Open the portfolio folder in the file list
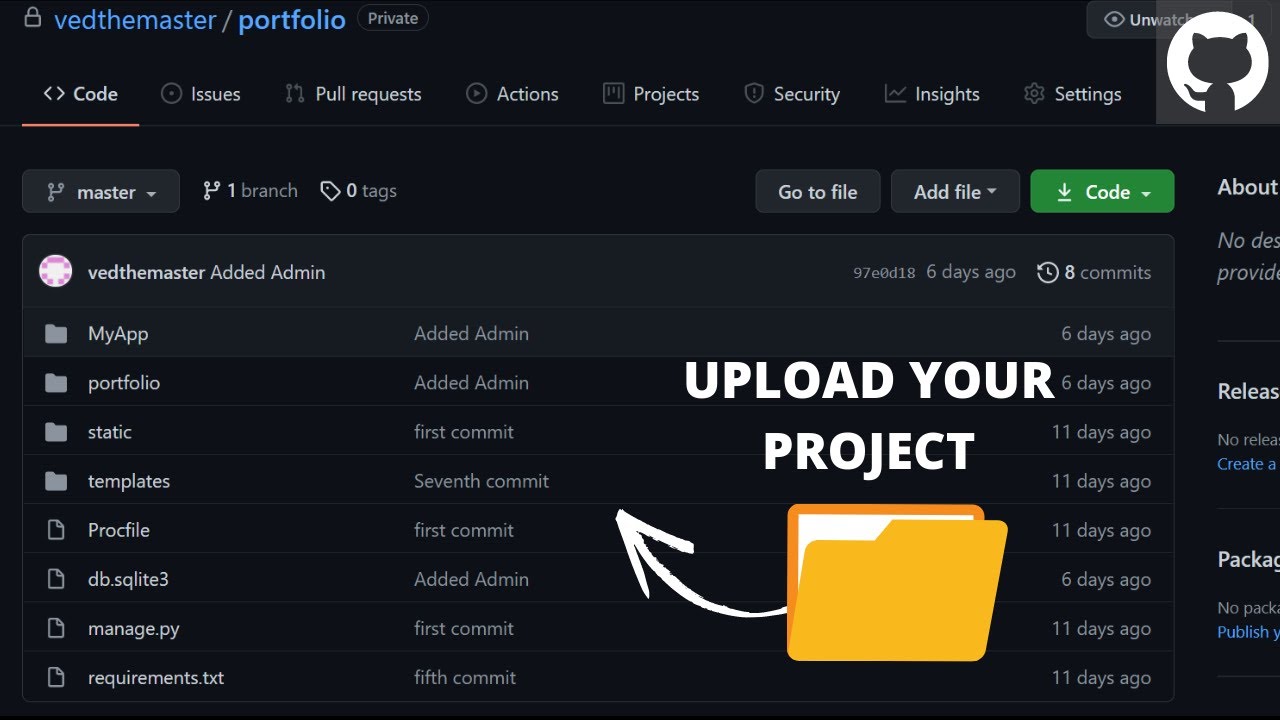 (124, 383)
